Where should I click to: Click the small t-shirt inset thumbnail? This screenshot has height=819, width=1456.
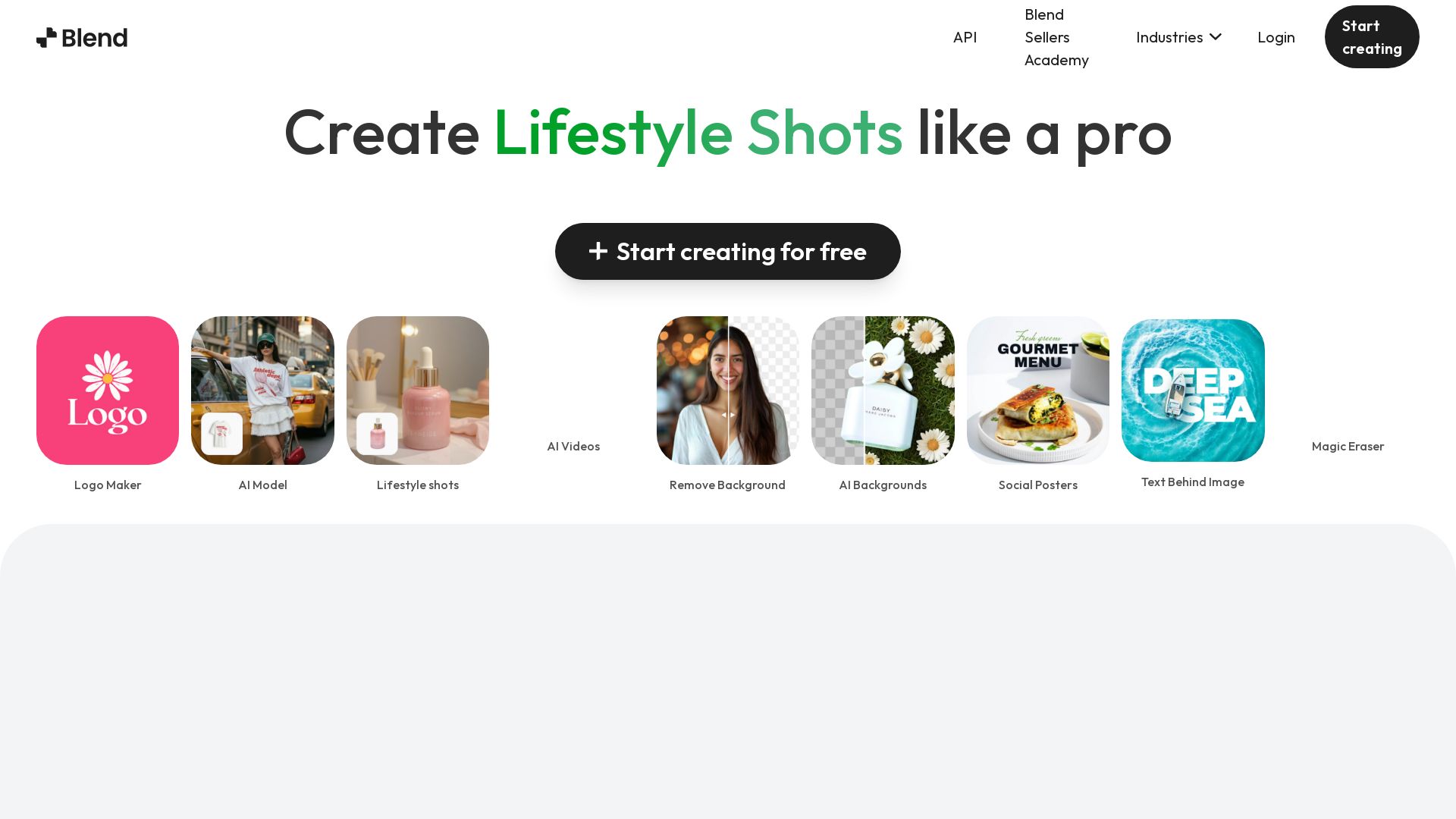click(222, 434)
